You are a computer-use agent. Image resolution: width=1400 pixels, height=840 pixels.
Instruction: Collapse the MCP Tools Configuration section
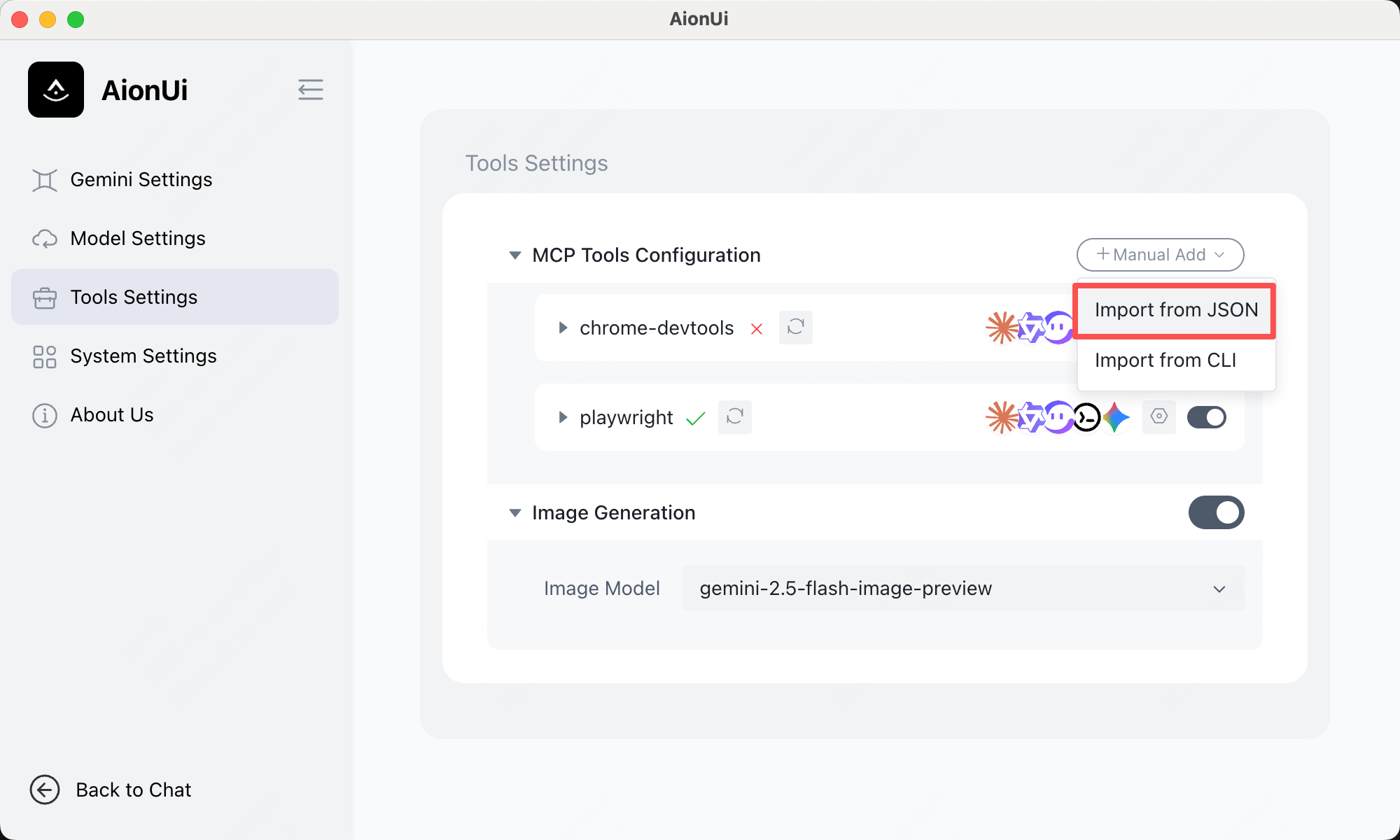point(515,255)
